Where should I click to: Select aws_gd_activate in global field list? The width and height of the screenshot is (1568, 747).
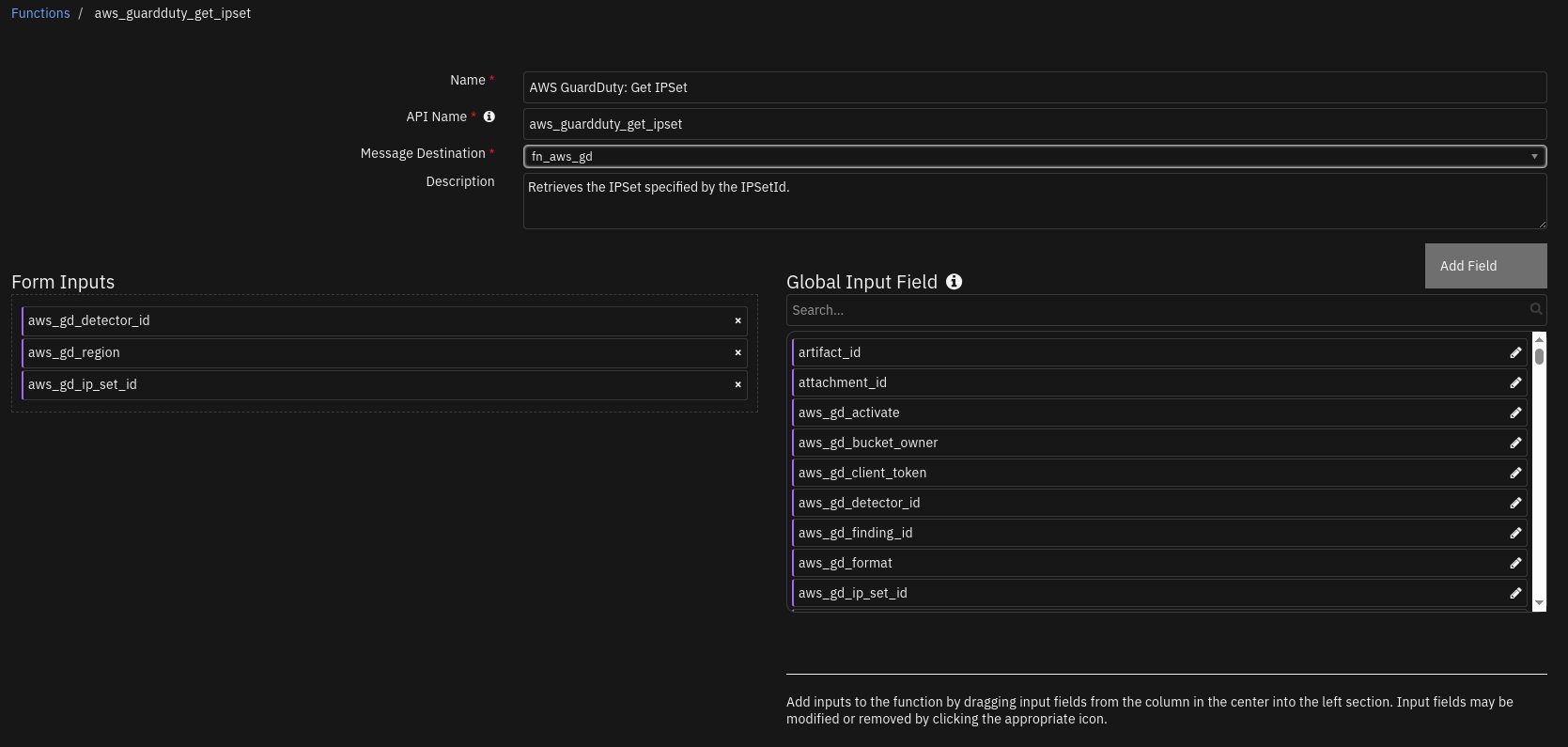pyautogui.click(x=1159, y=412)
